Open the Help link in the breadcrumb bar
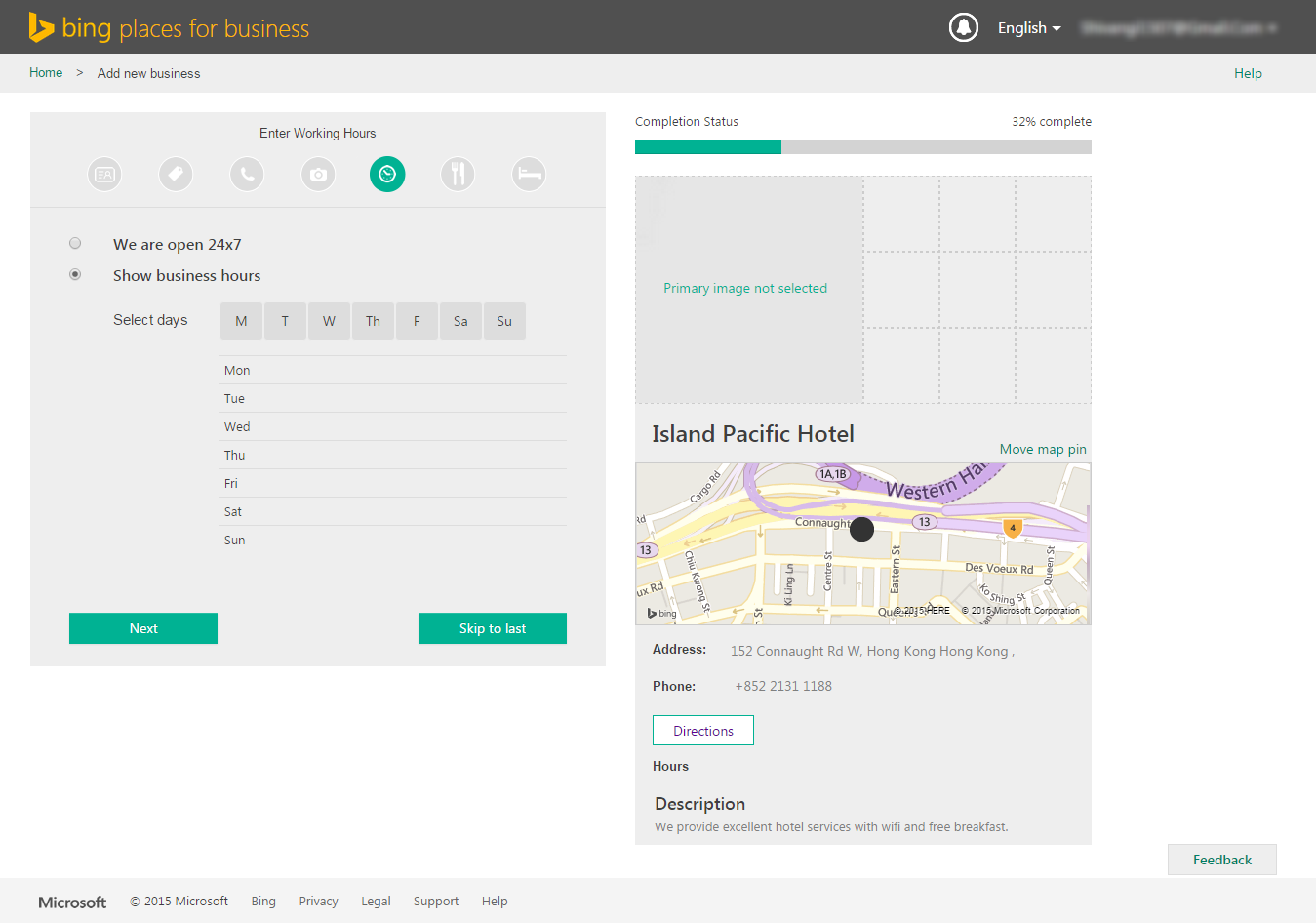The image size is (1316, 923). click(x=1248, y=73)
